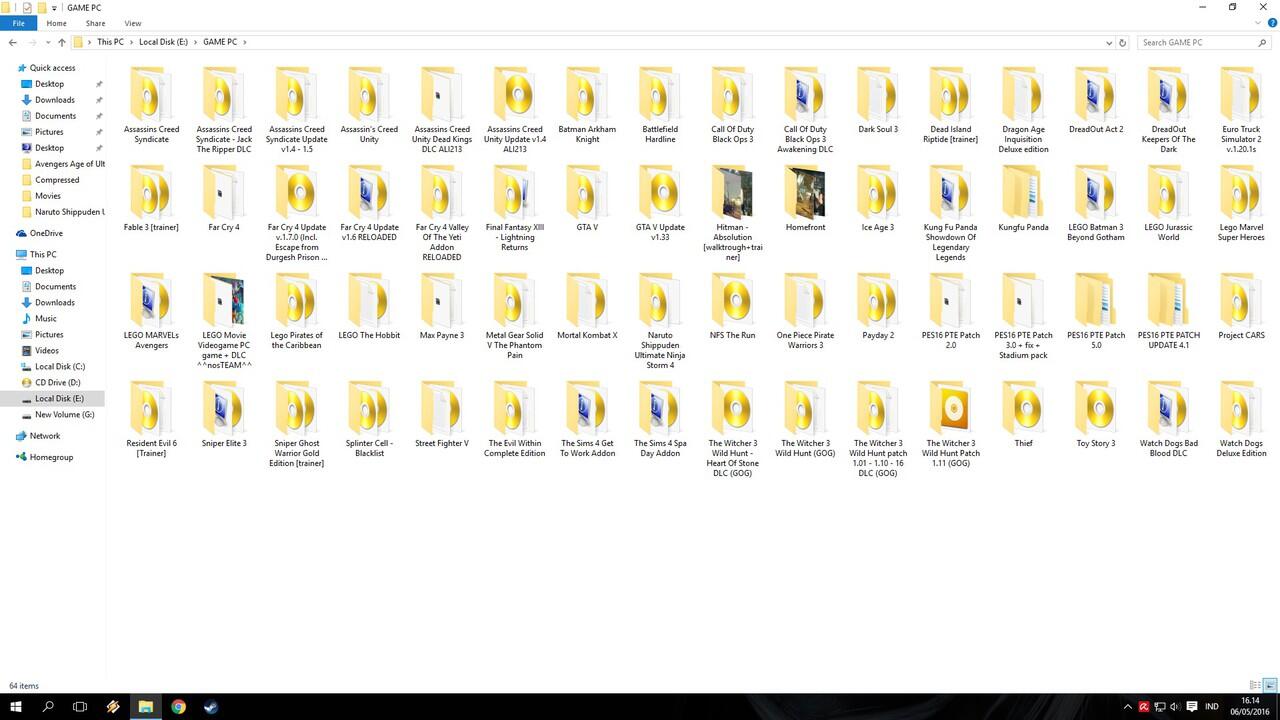Screen dimensions: 1280x720
Task: Click the Search GAME PC field
Action: click(1203, 42)
